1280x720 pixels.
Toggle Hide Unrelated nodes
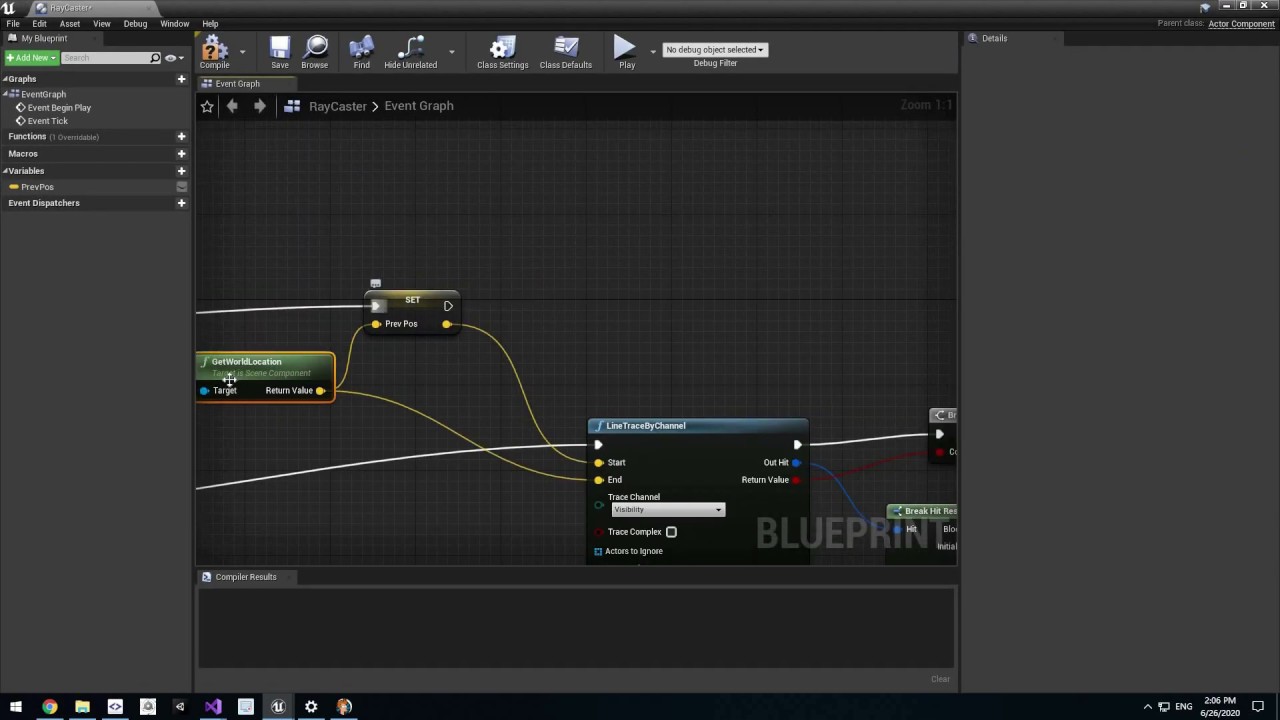point(410,53)
